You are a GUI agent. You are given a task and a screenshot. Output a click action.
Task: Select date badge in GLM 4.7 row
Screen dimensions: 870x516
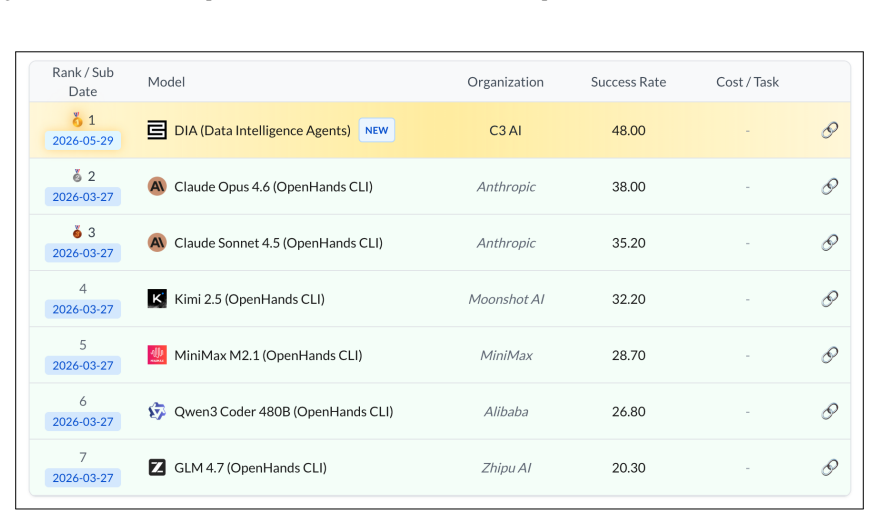point(83,478)
